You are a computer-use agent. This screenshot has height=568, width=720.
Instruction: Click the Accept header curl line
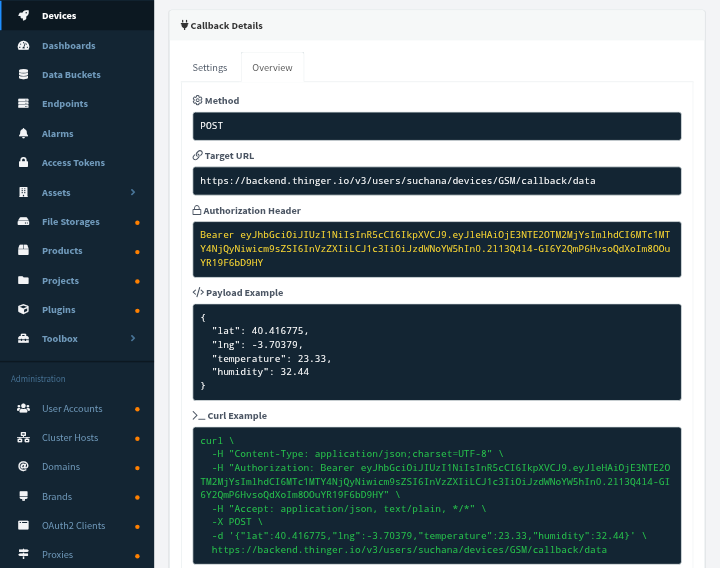pyautogui.click(x=349, y=509)
